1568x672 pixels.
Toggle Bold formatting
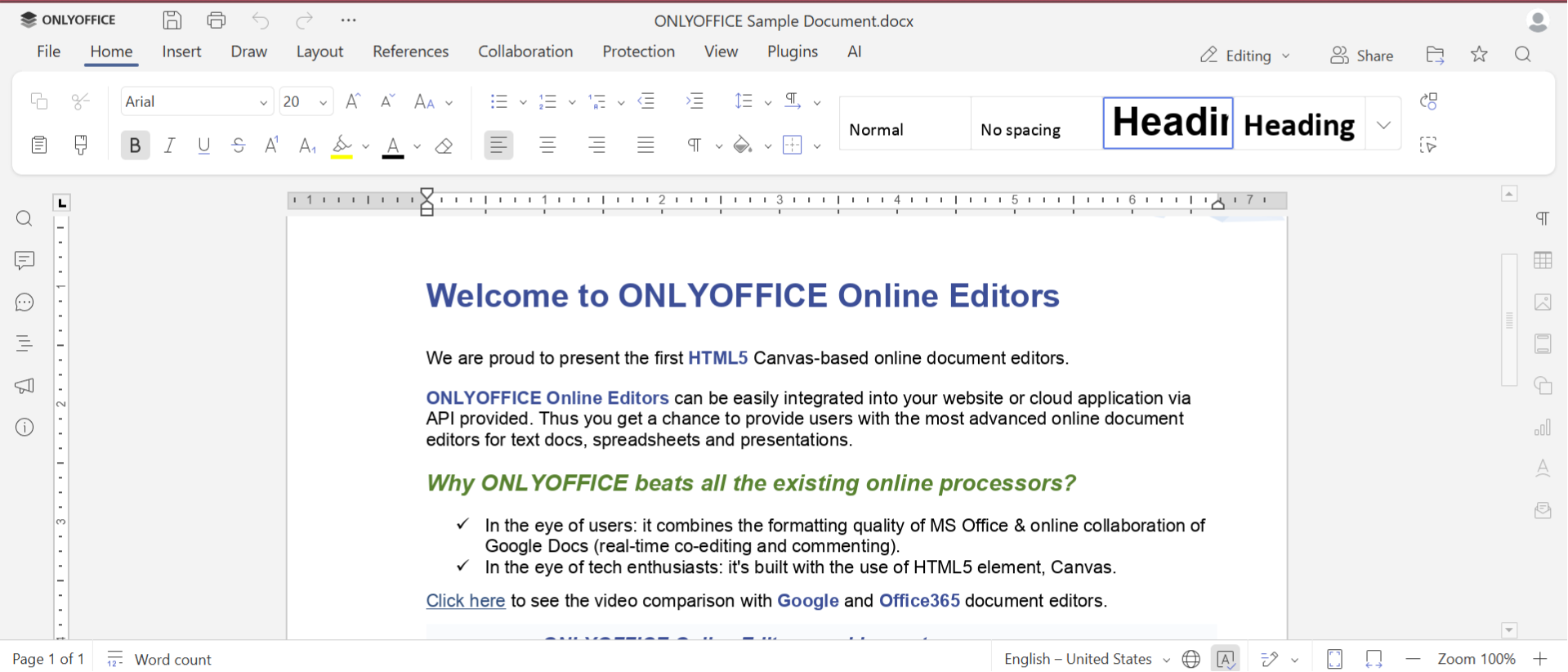(135, 146)
